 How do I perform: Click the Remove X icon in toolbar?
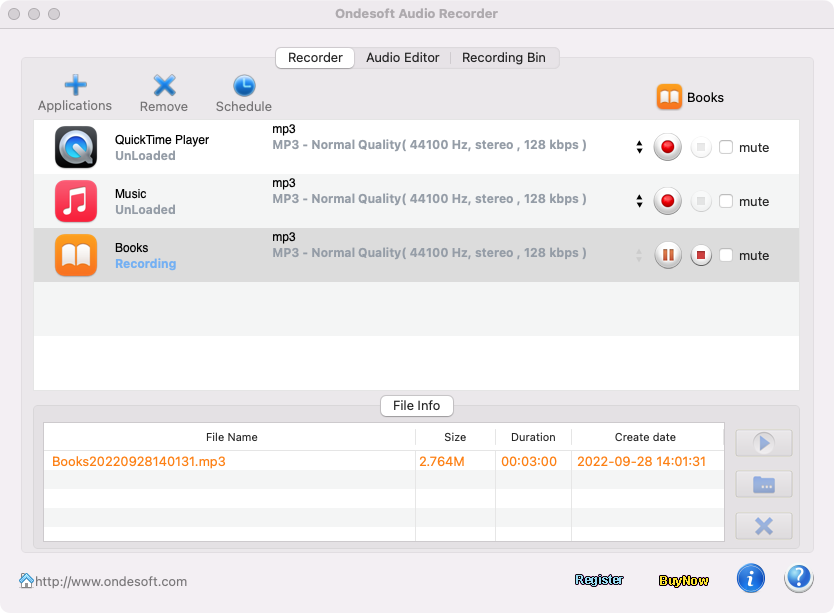(164, 86)
